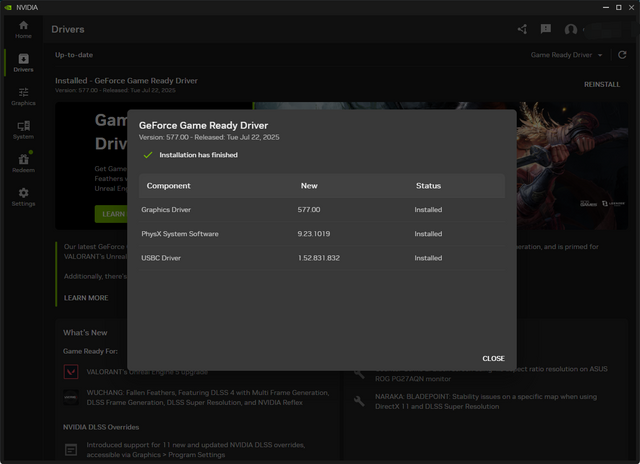Open the Settings gear in the sidebar
640x464 pixels.
point(23,197)
